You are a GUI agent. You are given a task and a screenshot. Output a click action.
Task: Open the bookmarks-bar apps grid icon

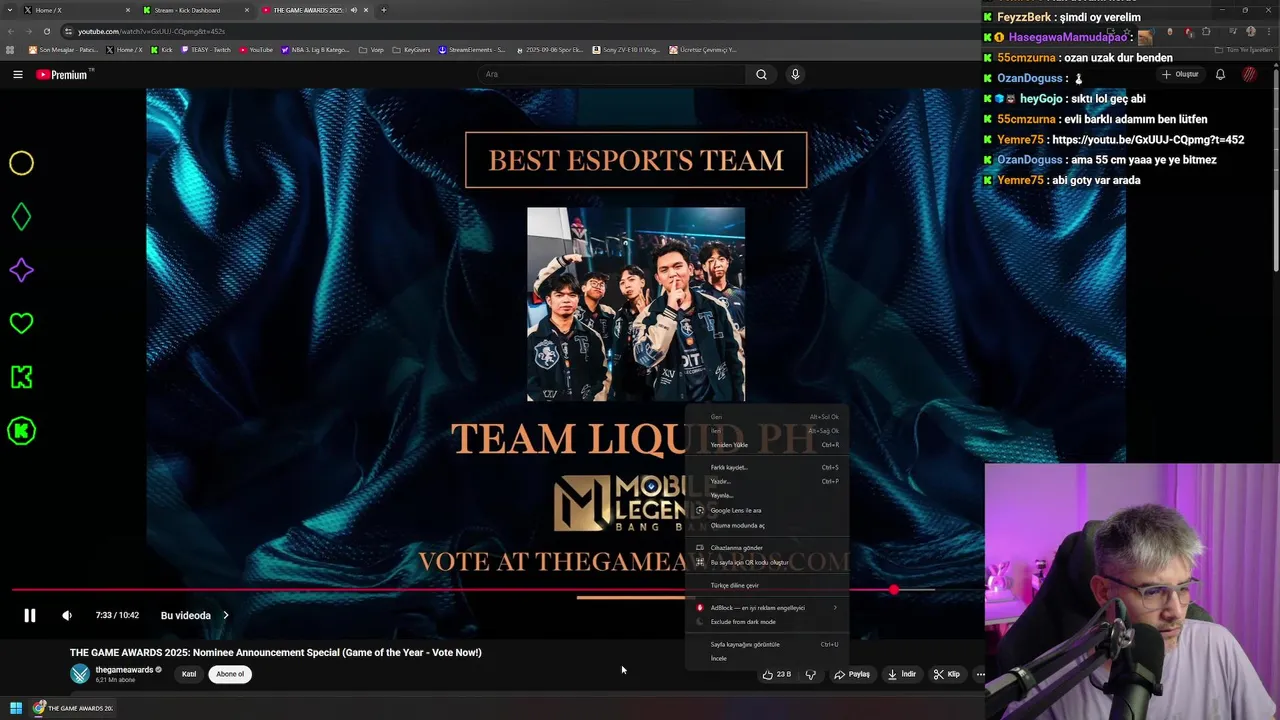10,49
